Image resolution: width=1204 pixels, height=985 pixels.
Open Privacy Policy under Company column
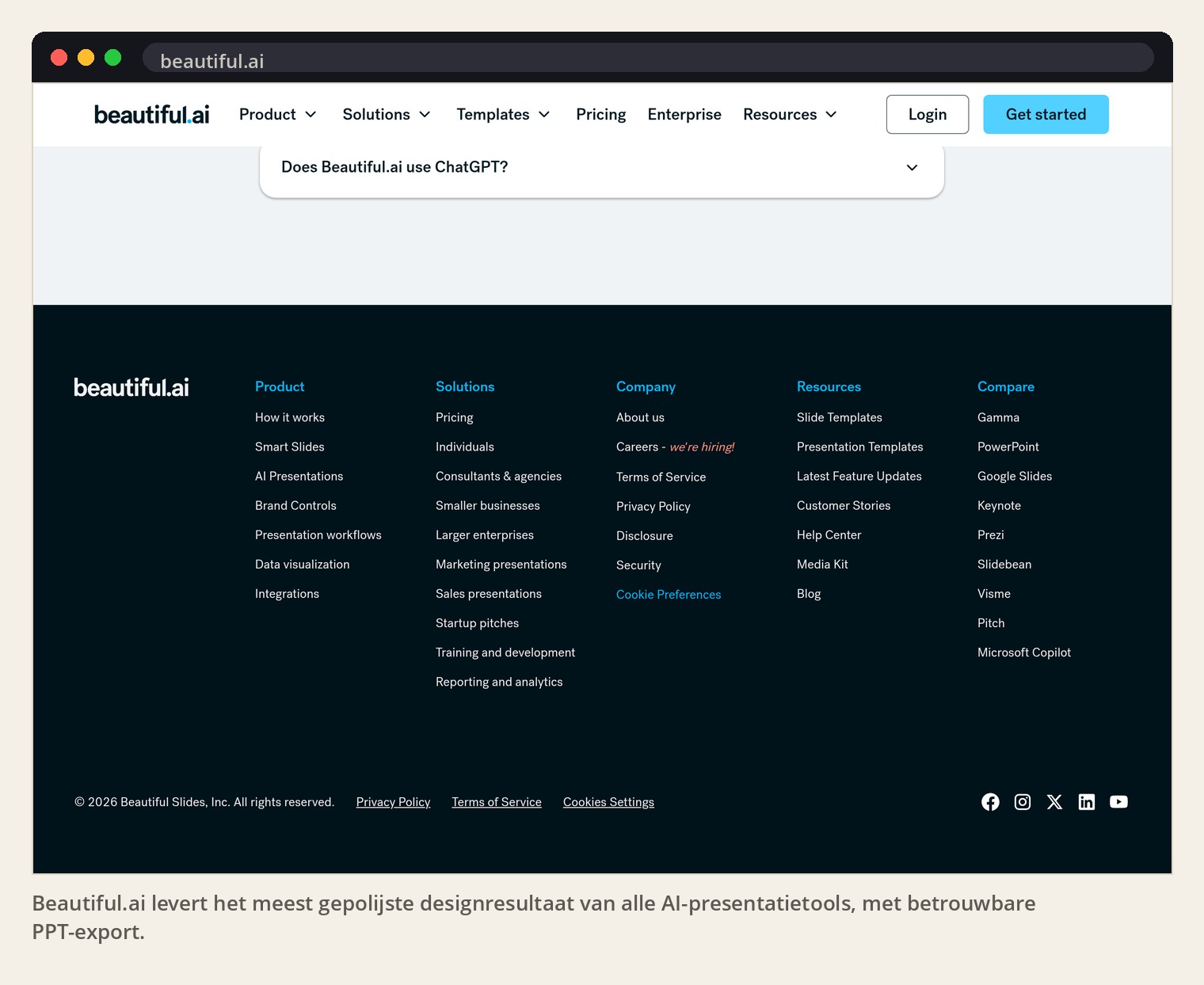click(653, 506)
